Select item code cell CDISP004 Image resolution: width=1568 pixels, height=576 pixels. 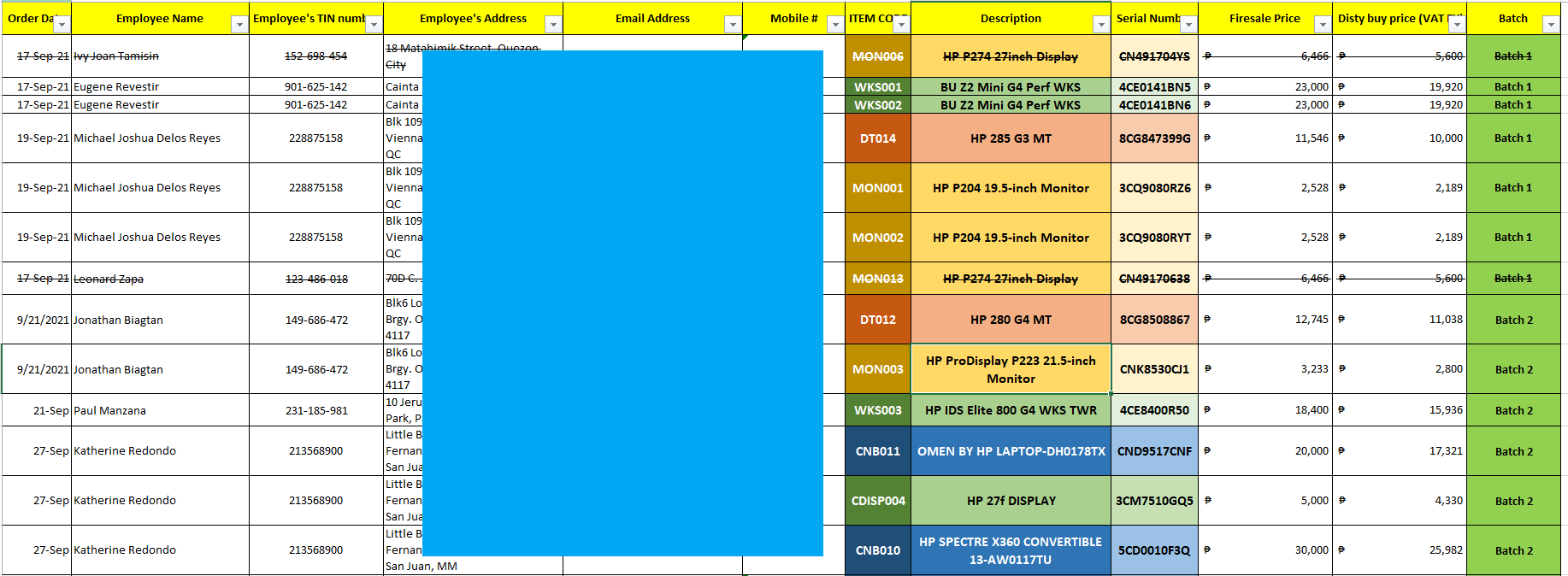click(x=878, y=501)
